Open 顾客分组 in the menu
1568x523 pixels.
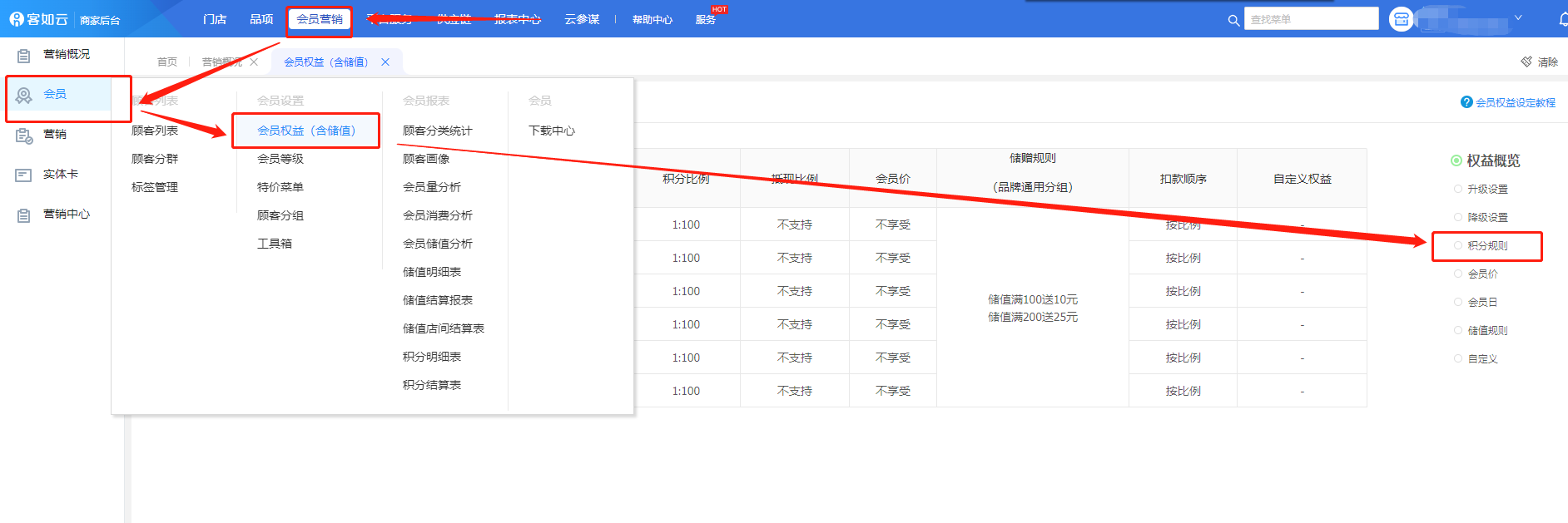point(280,215)
